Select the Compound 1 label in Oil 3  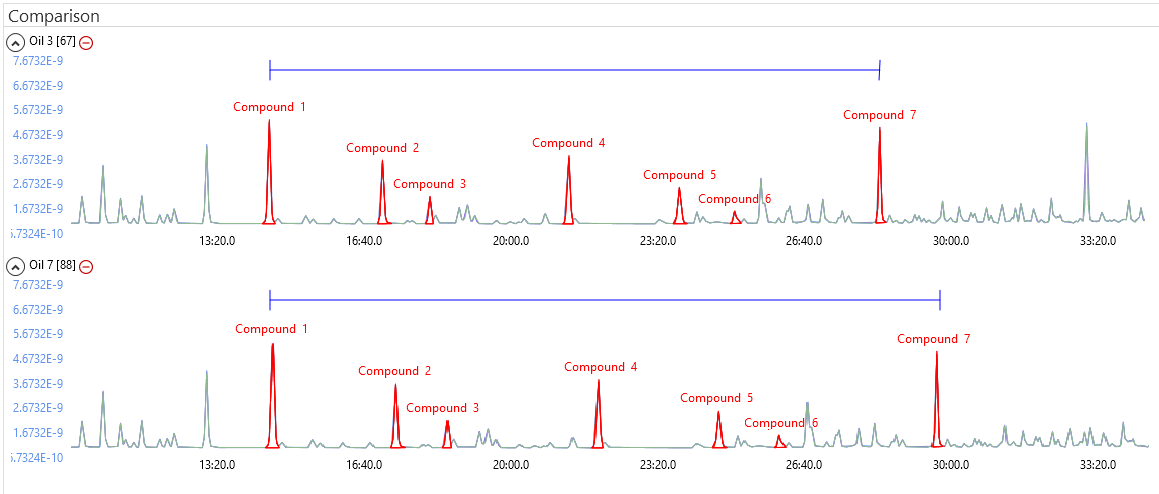point(269,107)
